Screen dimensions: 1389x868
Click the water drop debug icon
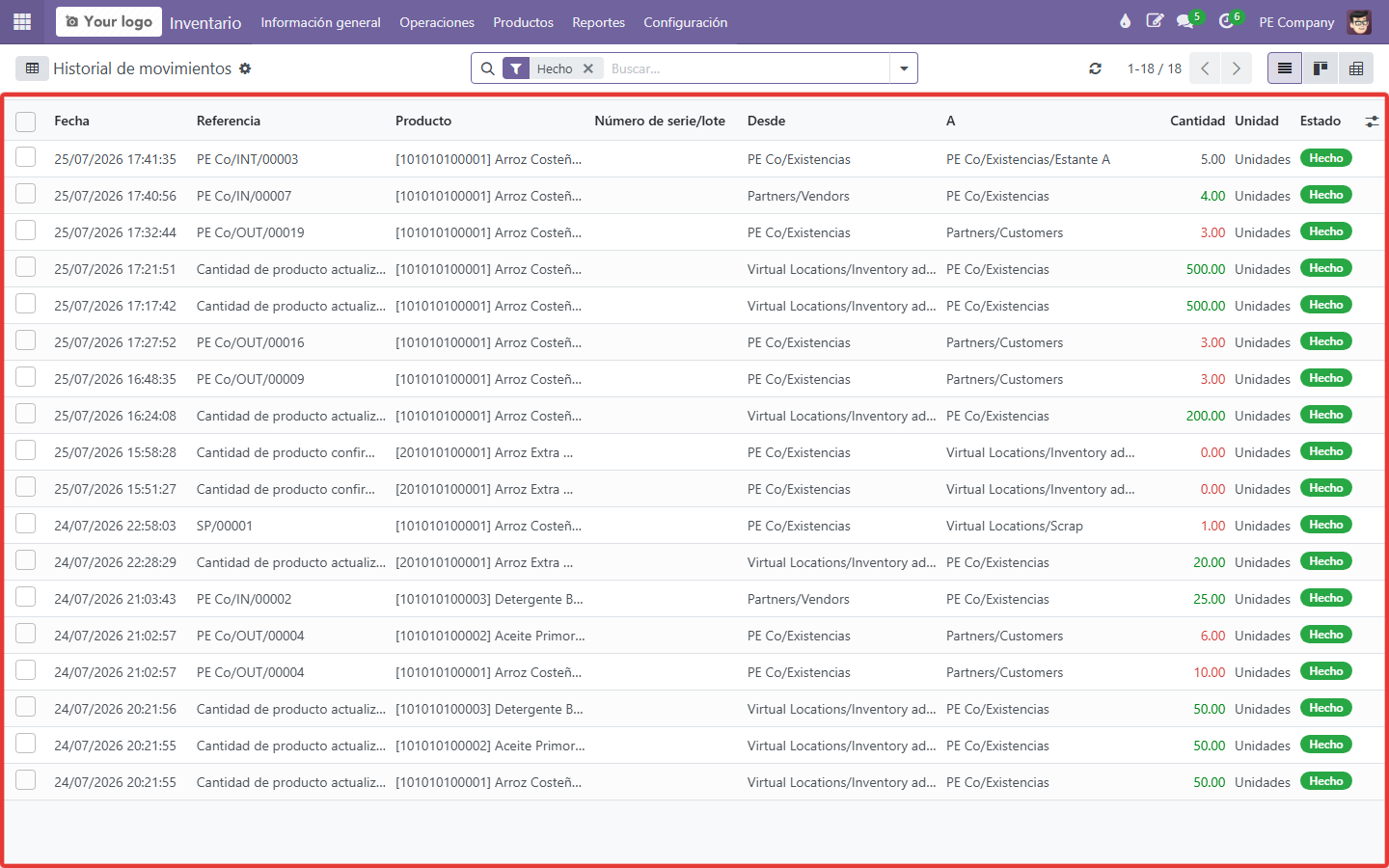click(1125, 21)
